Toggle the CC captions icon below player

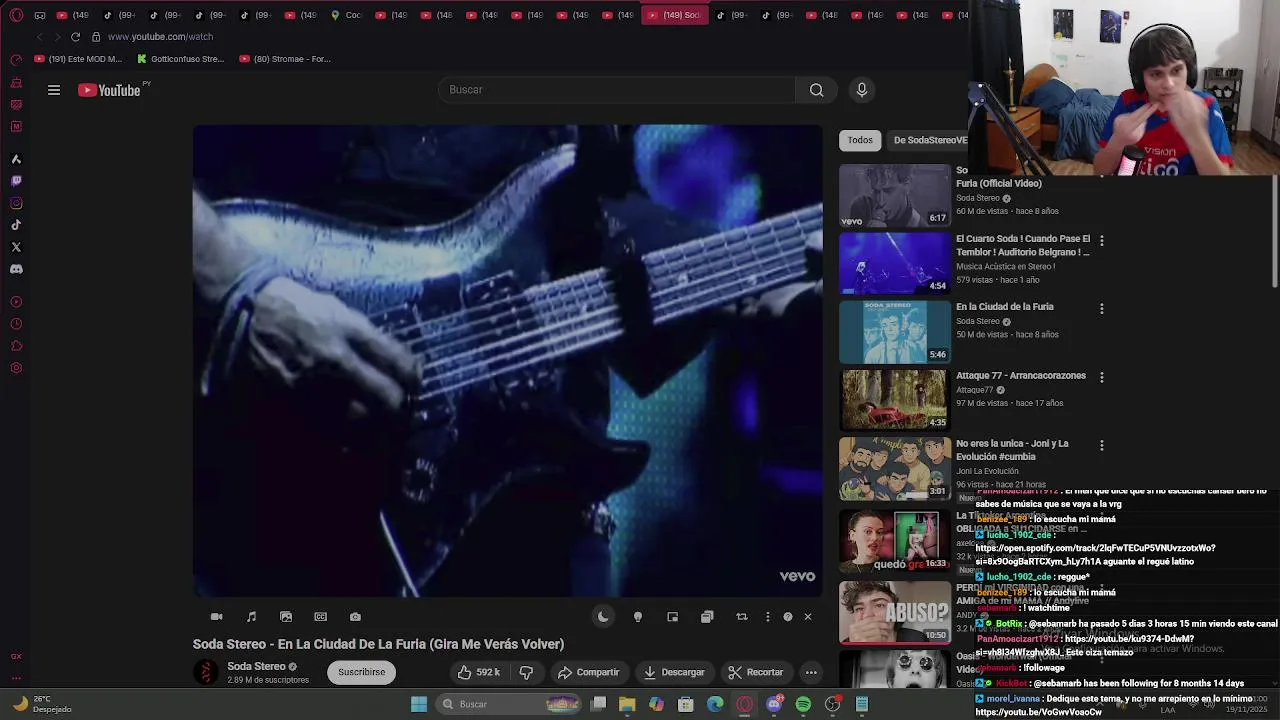(x=320, y=617)
